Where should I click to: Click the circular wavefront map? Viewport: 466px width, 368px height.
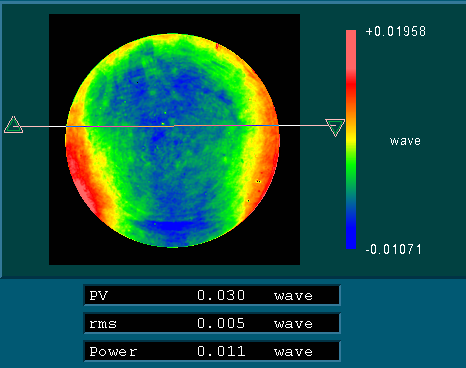(x=173, y=140)
